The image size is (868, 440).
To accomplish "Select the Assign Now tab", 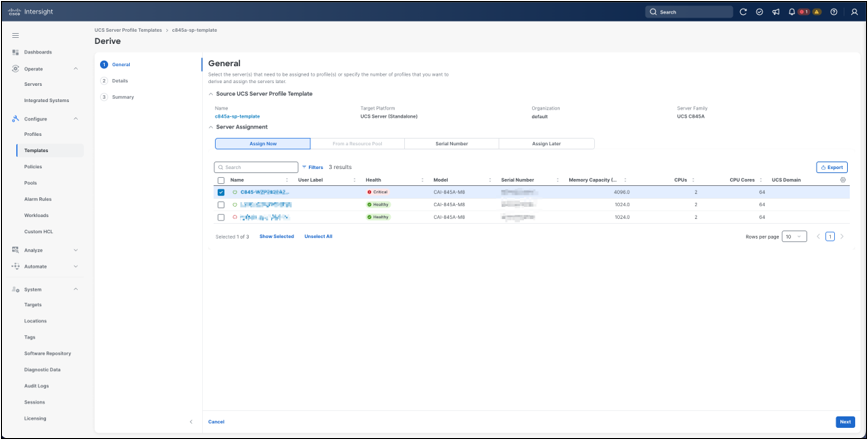I will (x=263, y=144).
